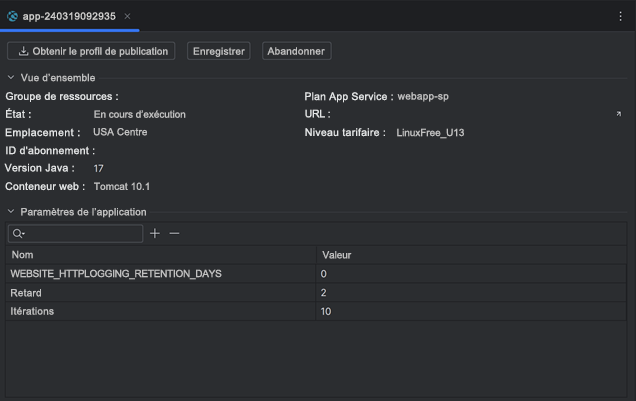
Task: Select value 2 of Retard
Action: click(x=323, y=293)
